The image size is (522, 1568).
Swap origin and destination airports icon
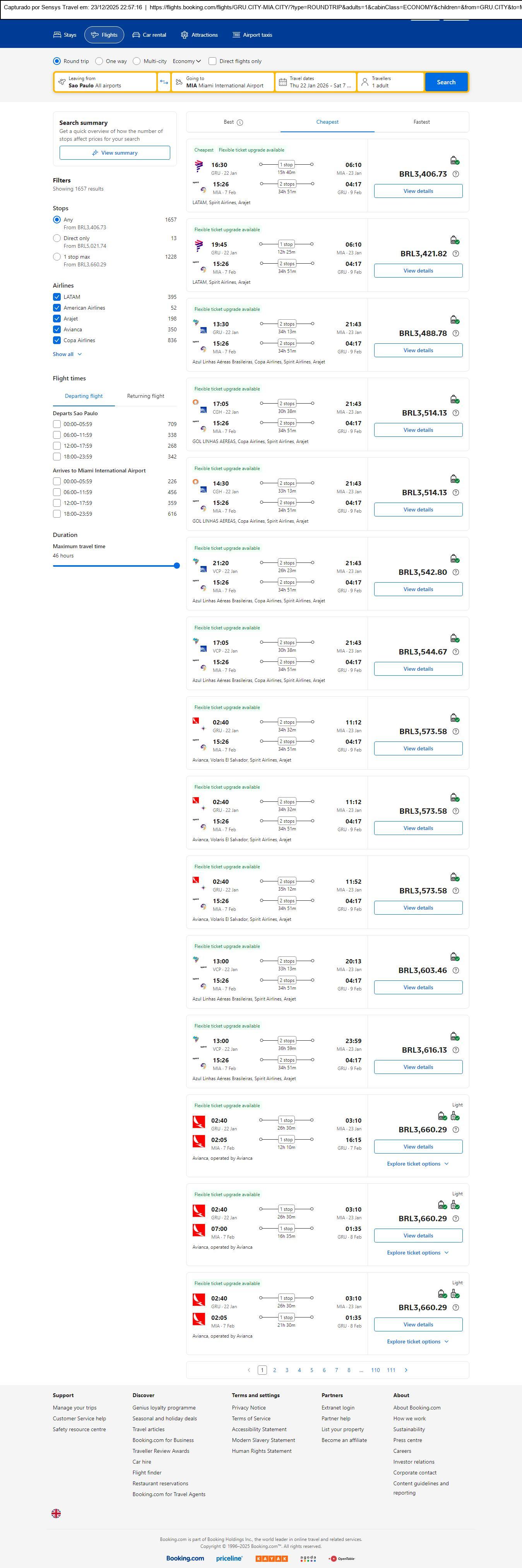[164, 82]
